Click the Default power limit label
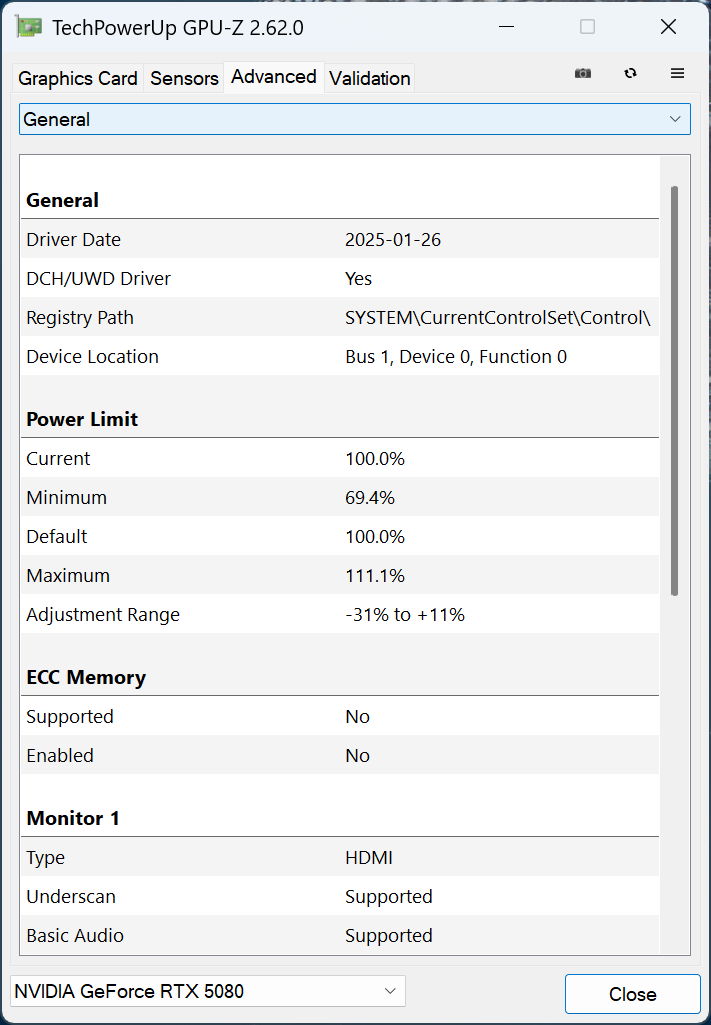The height and width of the screenshot is (1025, 711). 56,537
